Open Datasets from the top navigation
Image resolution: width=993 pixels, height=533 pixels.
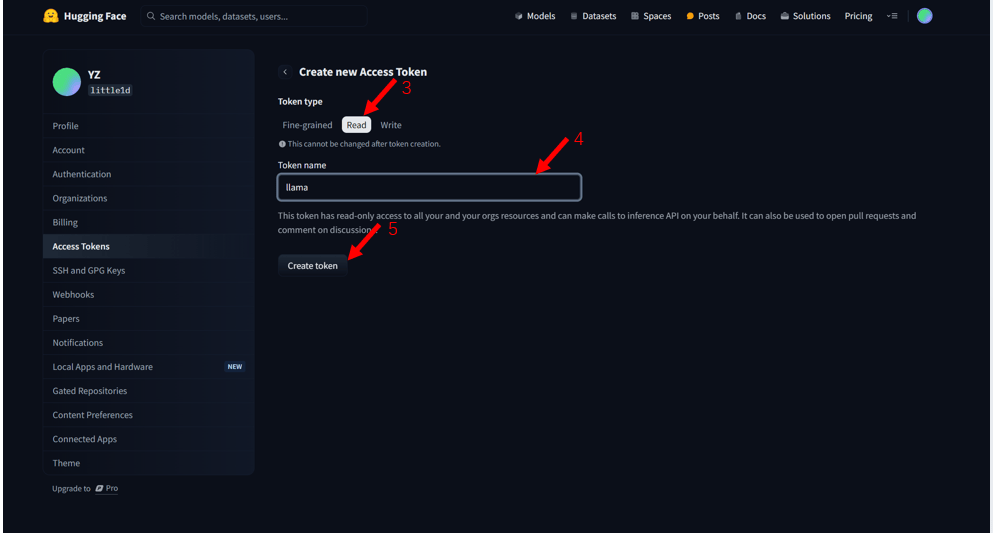pyautogui.click(x=593, y=16)
